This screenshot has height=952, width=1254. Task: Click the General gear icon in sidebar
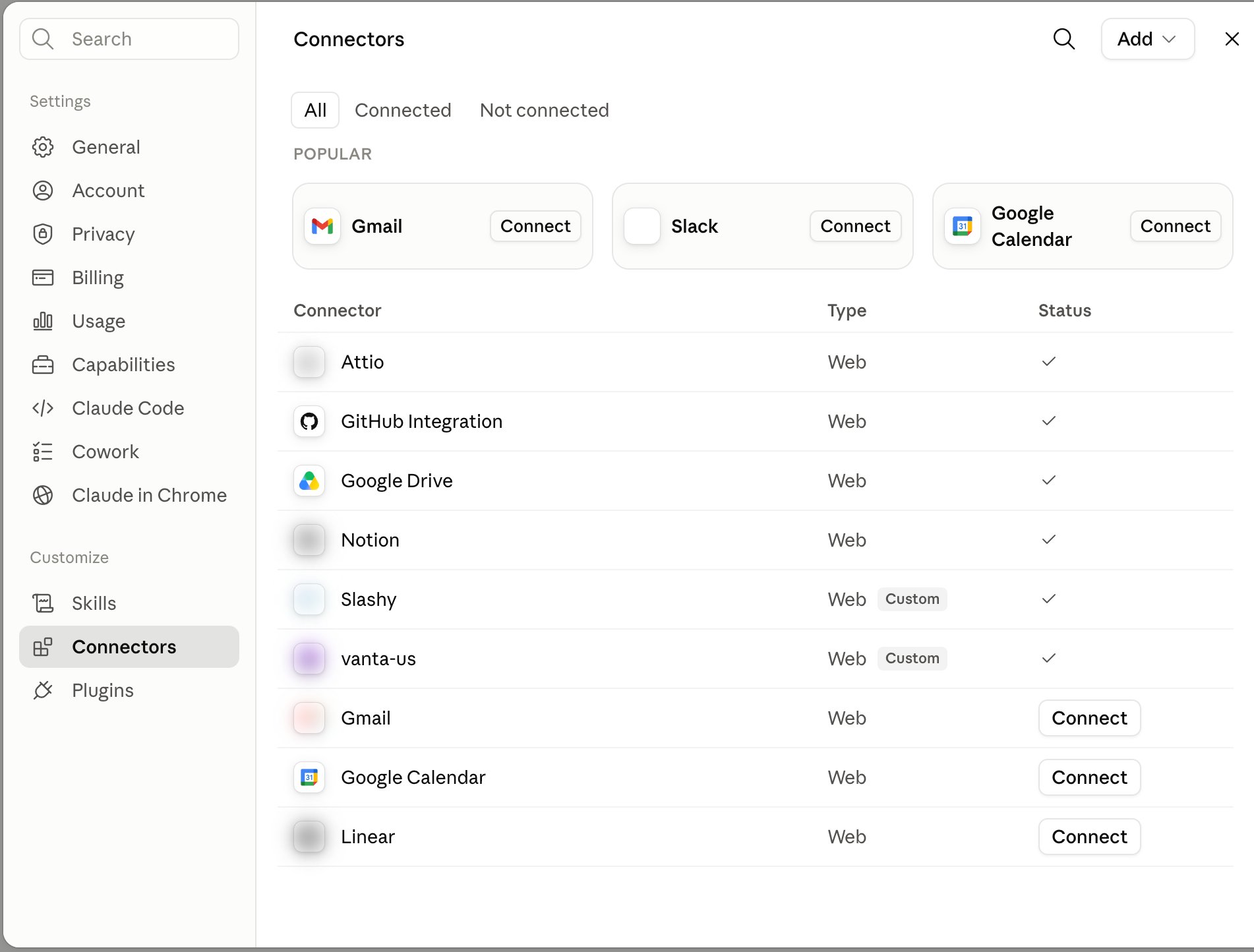tap(43, 147)
